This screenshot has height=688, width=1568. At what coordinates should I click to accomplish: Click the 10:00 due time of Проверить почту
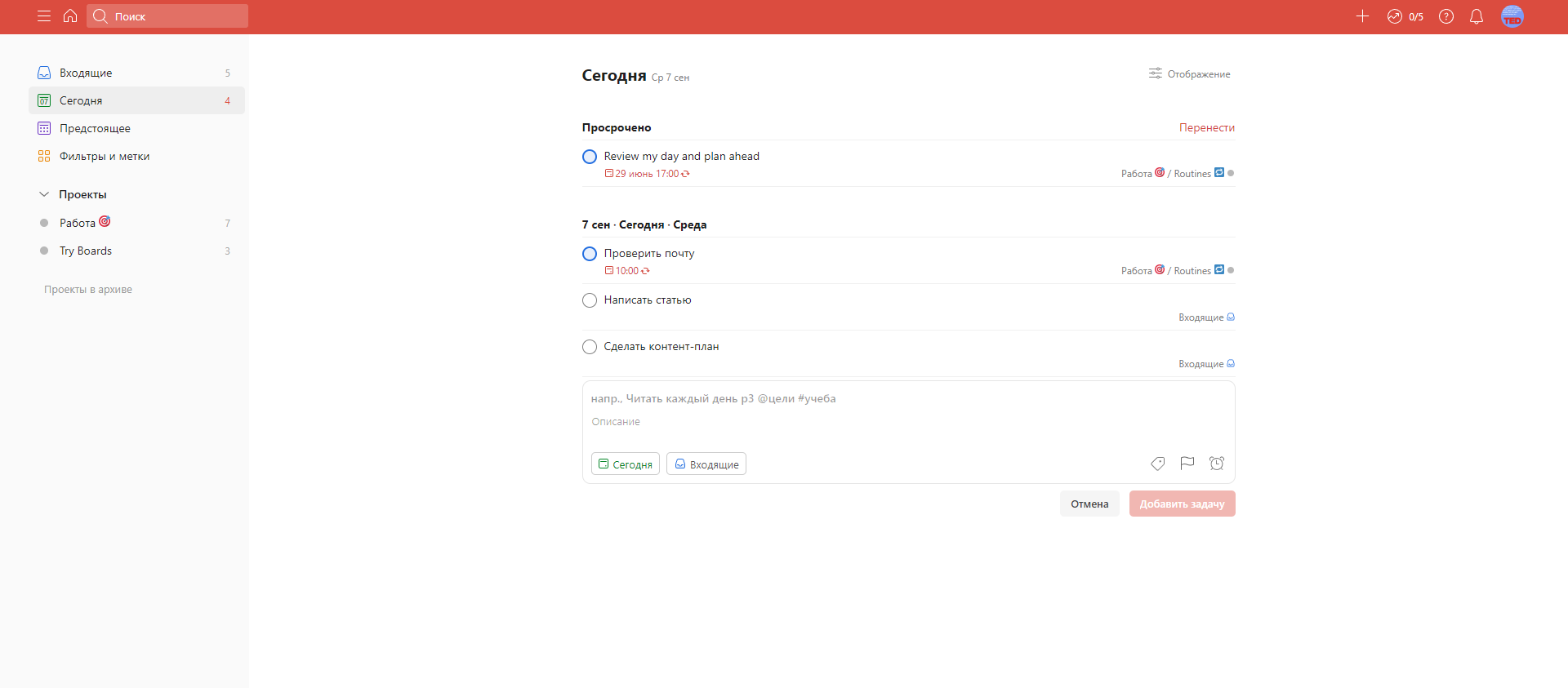pyautogui.click(x=626, y=271)
